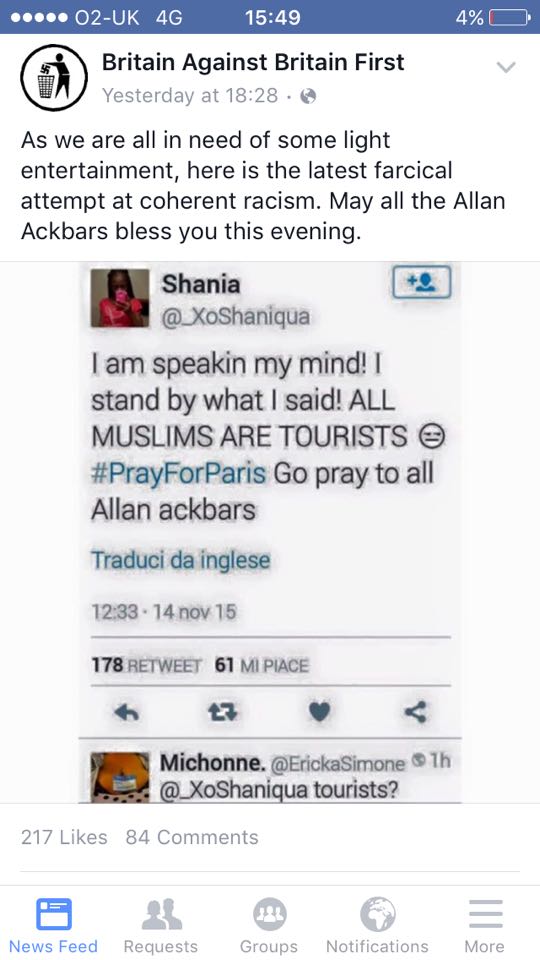The width and height of the screenshot is (540, 960).
Task: Tap the Traduci da inglese link
Action: click(x=181, y=560)
